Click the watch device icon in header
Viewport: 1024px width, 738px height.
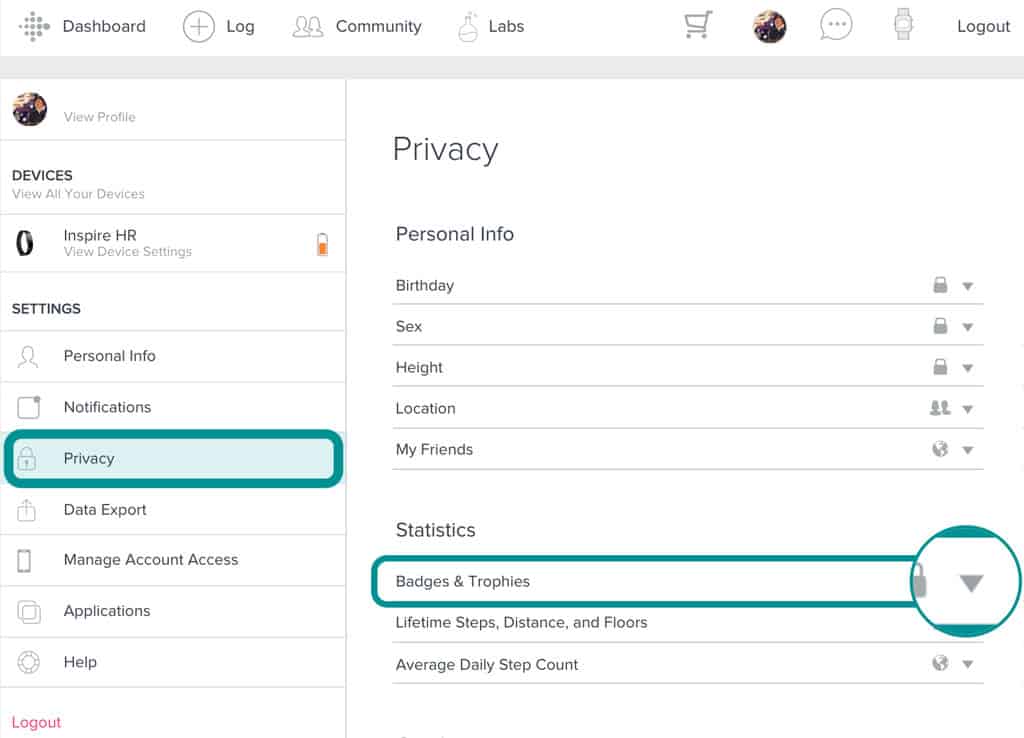pos(903,26)
